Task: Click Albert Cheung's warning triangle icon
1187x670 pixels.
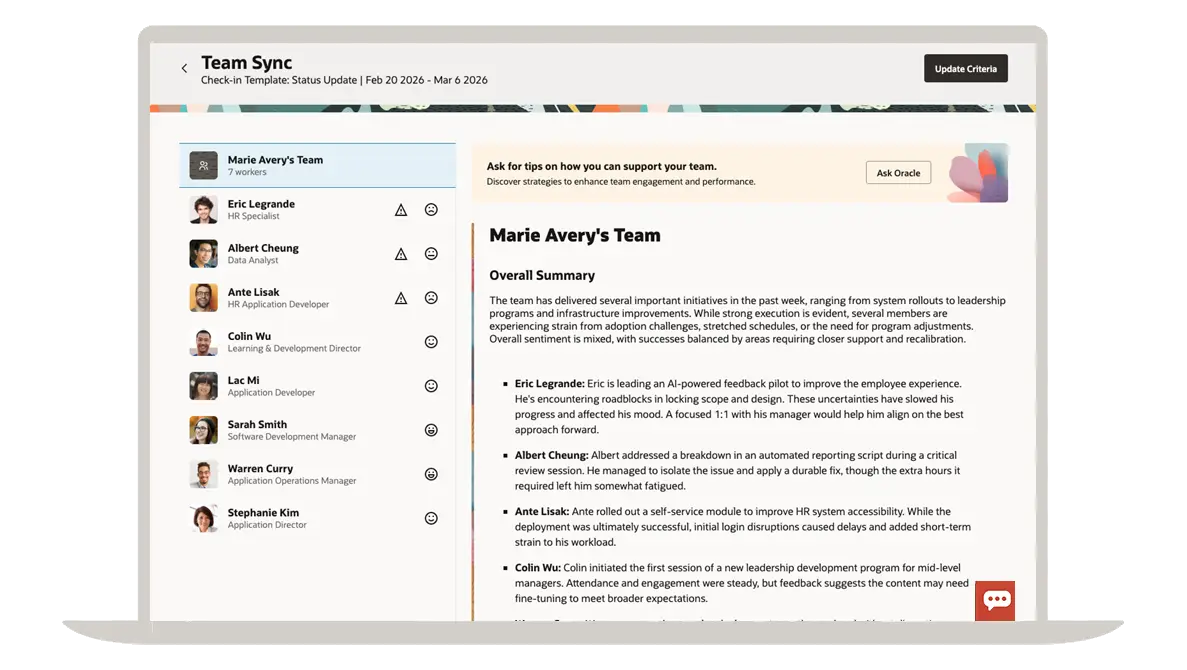Action: (x=401, y=254)
